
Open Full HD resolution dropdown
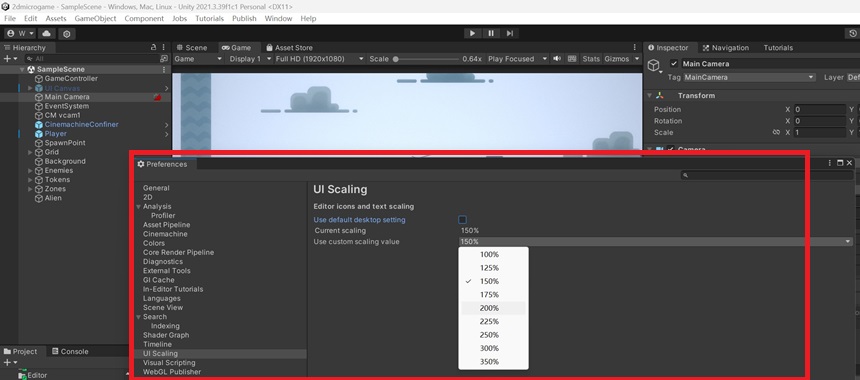point(319,59)
